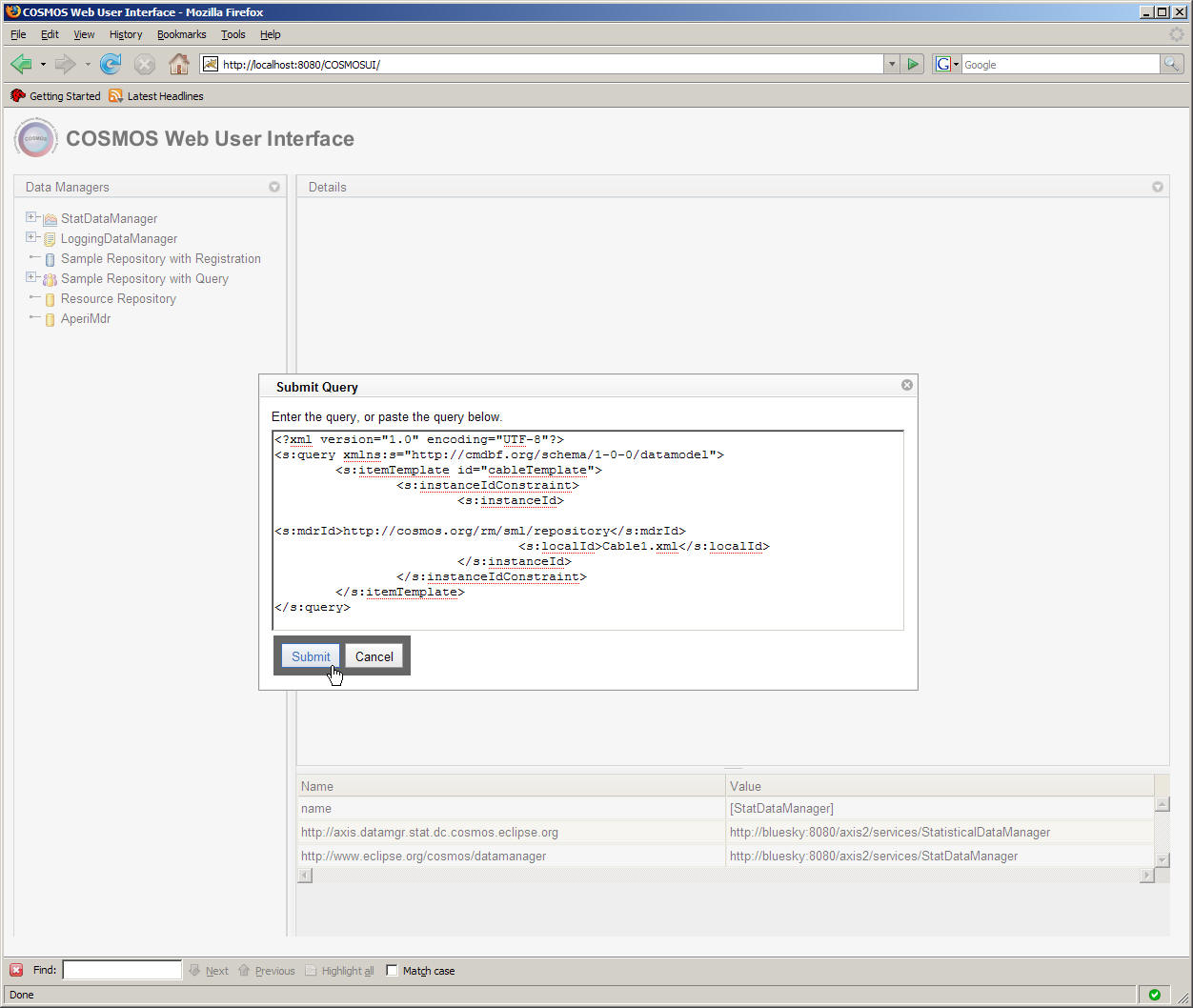Cancel the Submit Query dialog

[x=374, y=656]
